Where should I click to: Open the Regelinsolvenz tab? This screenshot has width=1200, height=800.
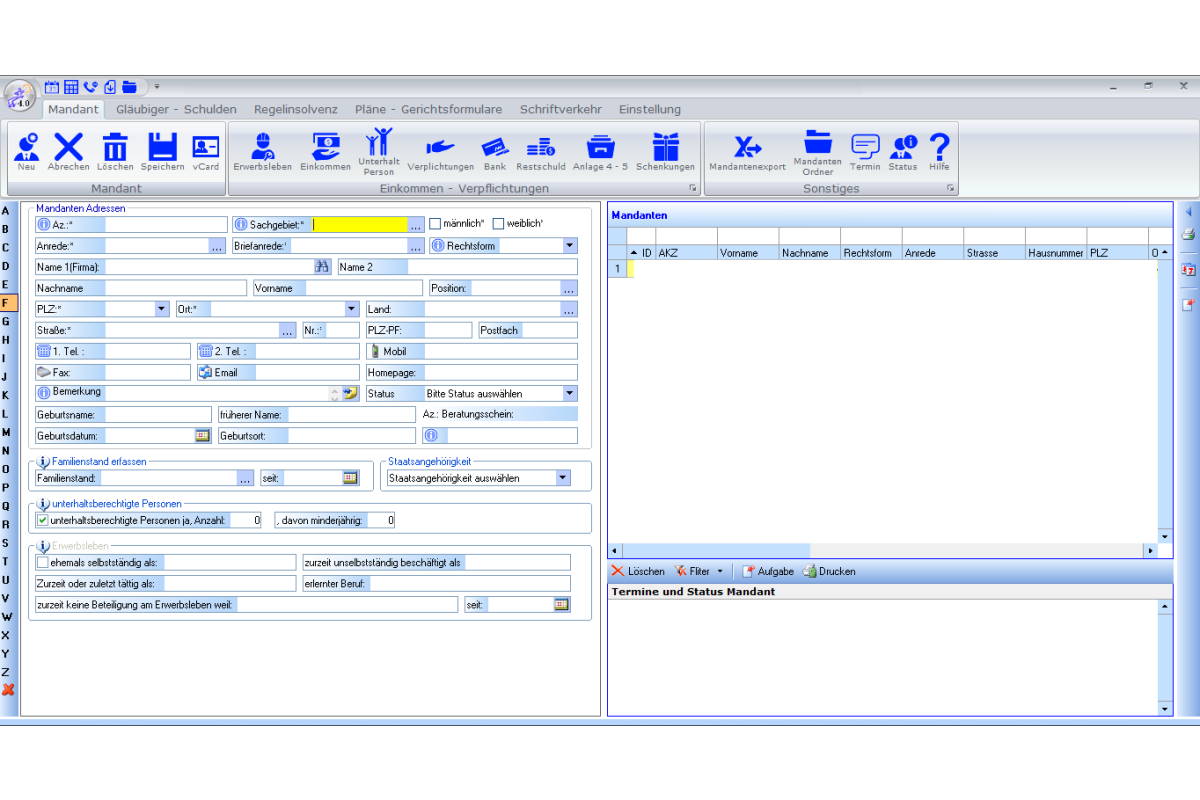point(296,109)
